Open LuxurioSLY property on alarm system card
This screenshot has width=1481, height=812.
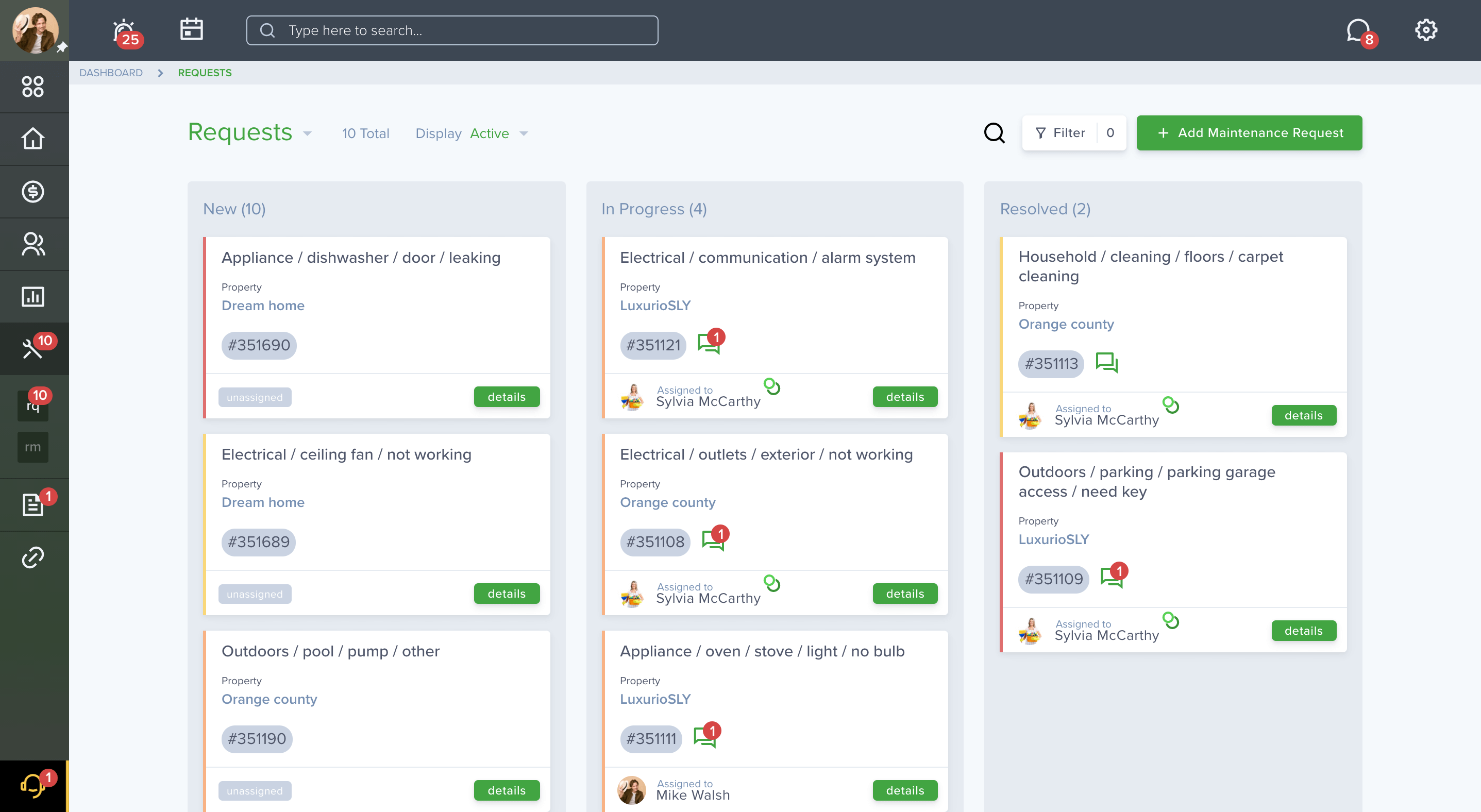tap(655, 305)
